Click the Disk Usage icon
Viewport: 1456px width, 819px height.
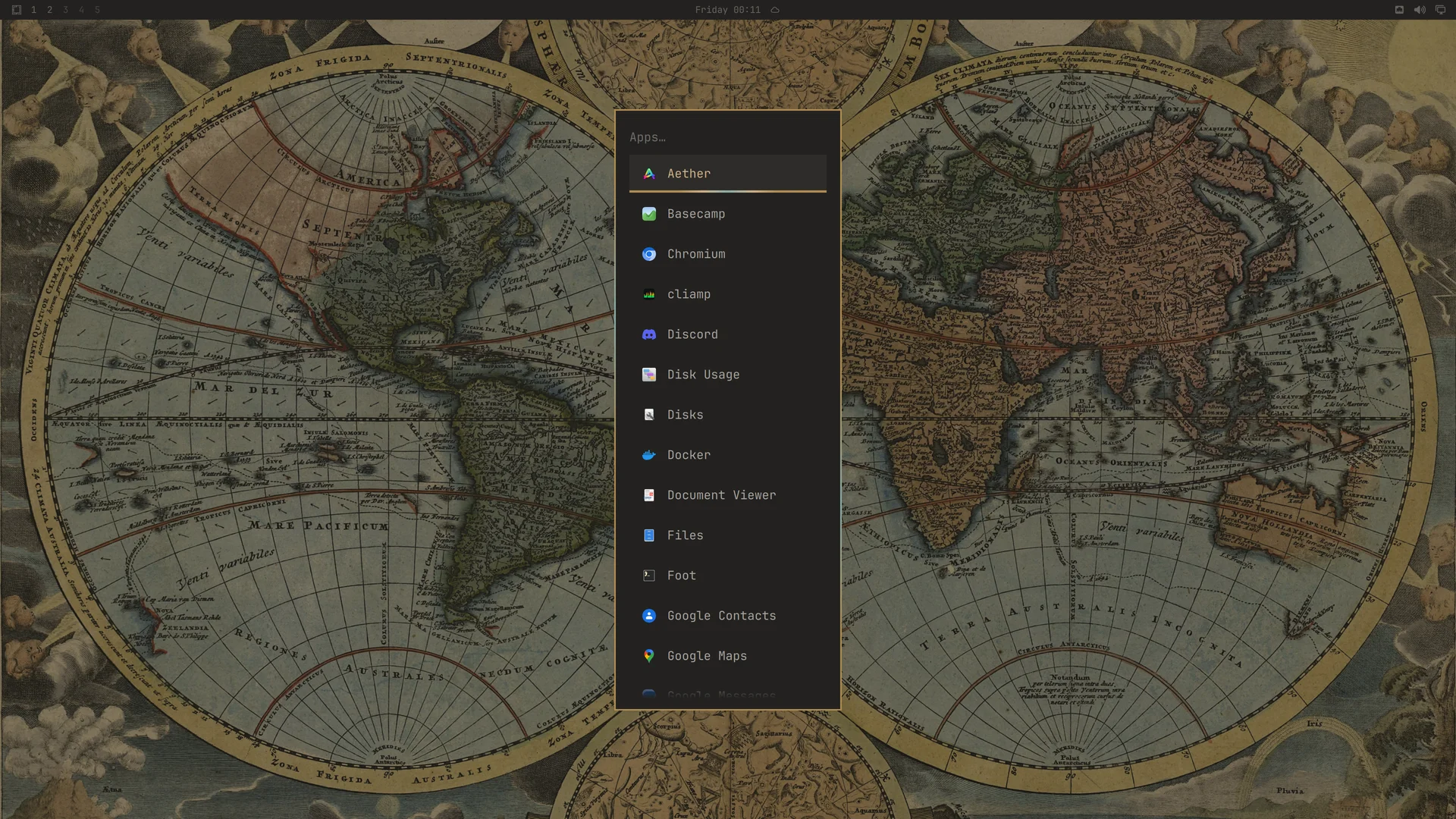click(649, 375)
